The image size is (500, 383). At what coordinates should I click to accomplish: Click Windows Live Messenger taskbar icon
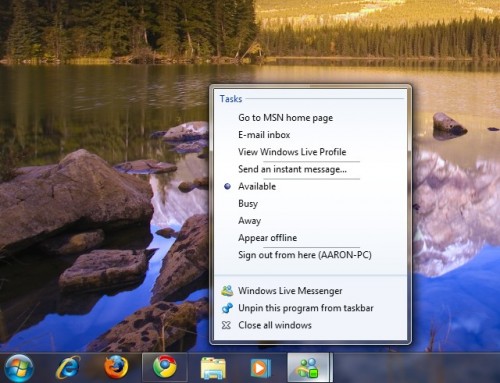point(309,368)
